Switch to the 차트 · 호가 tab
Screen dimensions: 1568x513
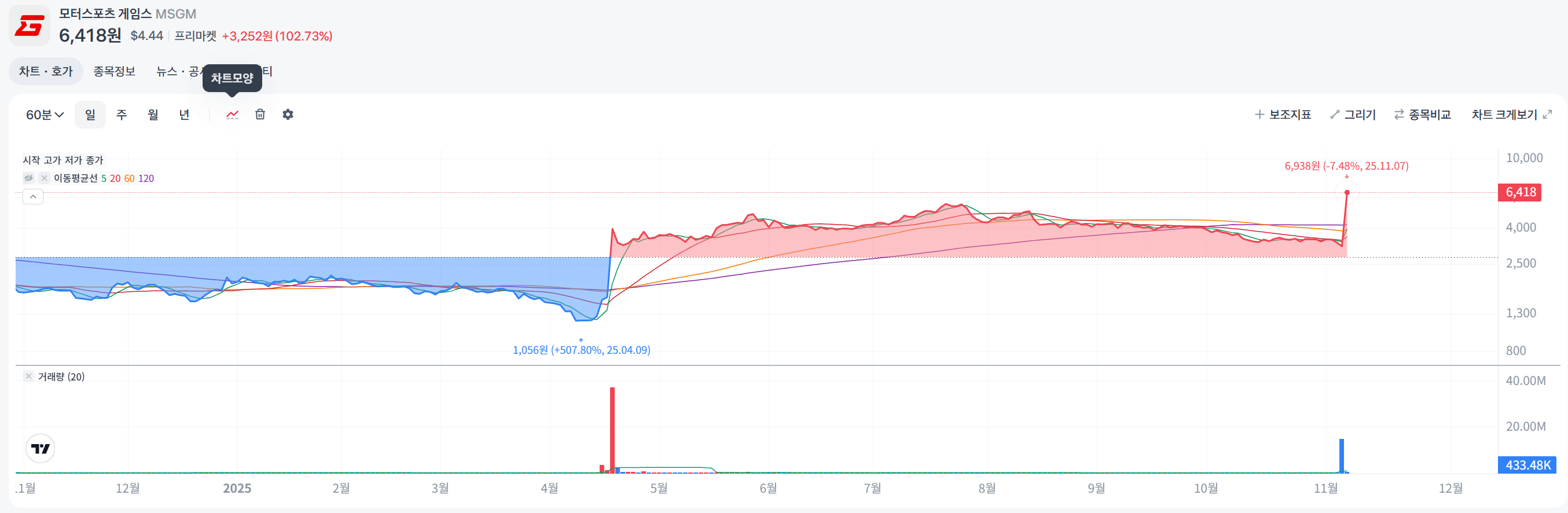click(x=46, y=71)
